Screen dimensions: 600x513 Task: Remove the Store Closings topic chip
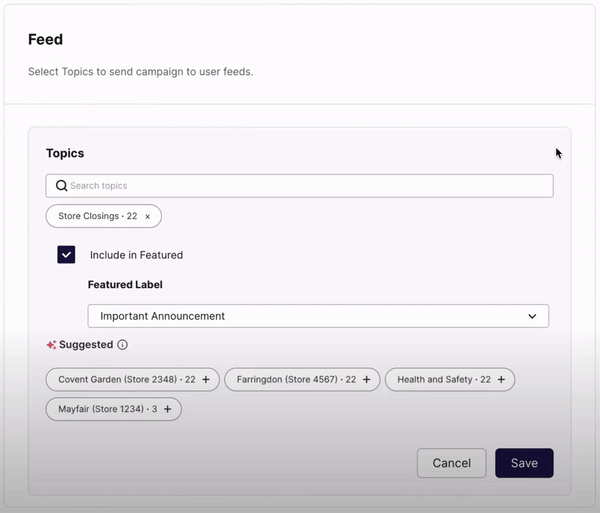click(x=147, y=217)
